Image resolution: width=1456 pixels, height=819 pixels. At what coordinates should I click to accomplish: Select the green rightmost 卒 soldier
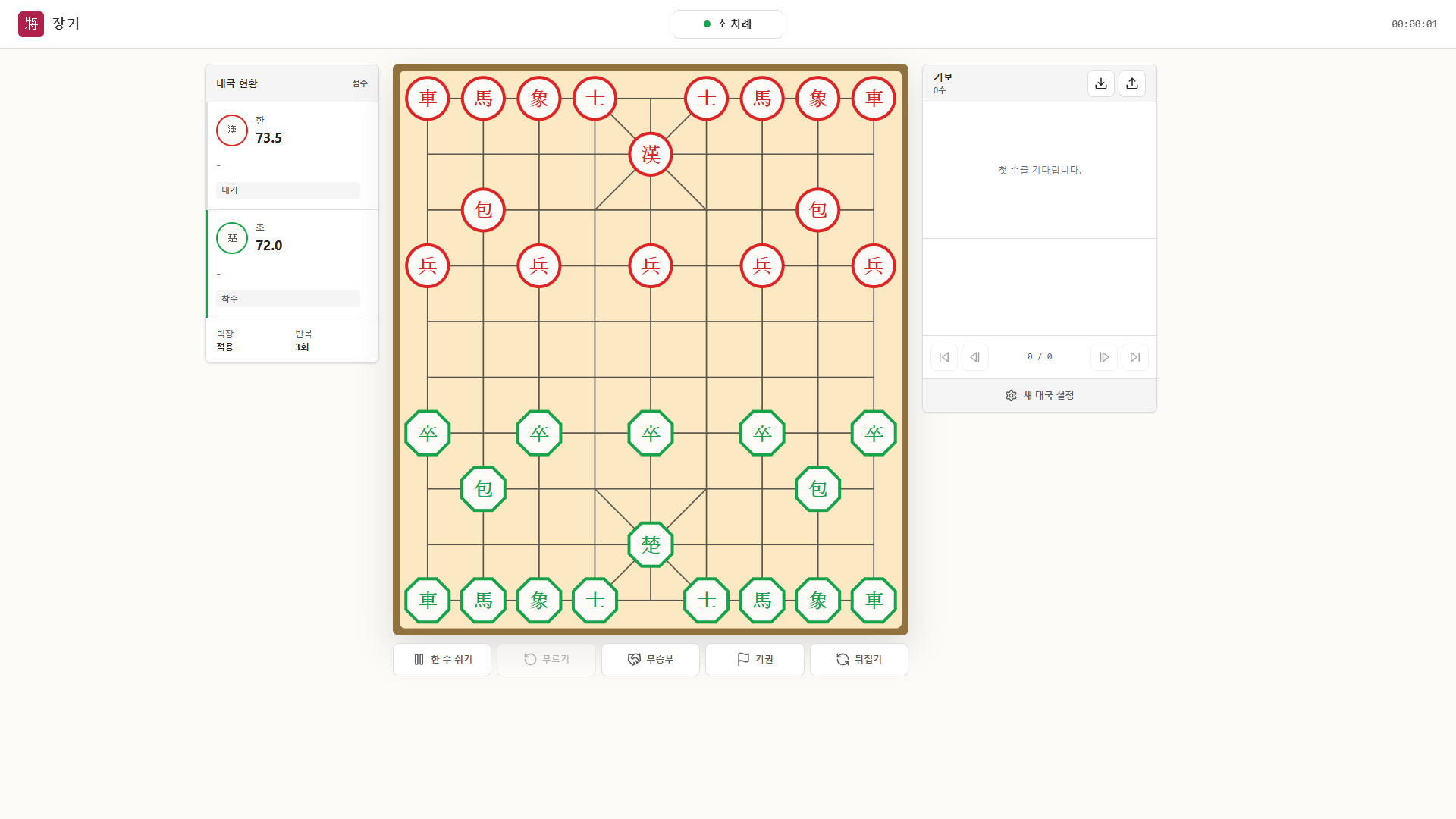(874, 433)
